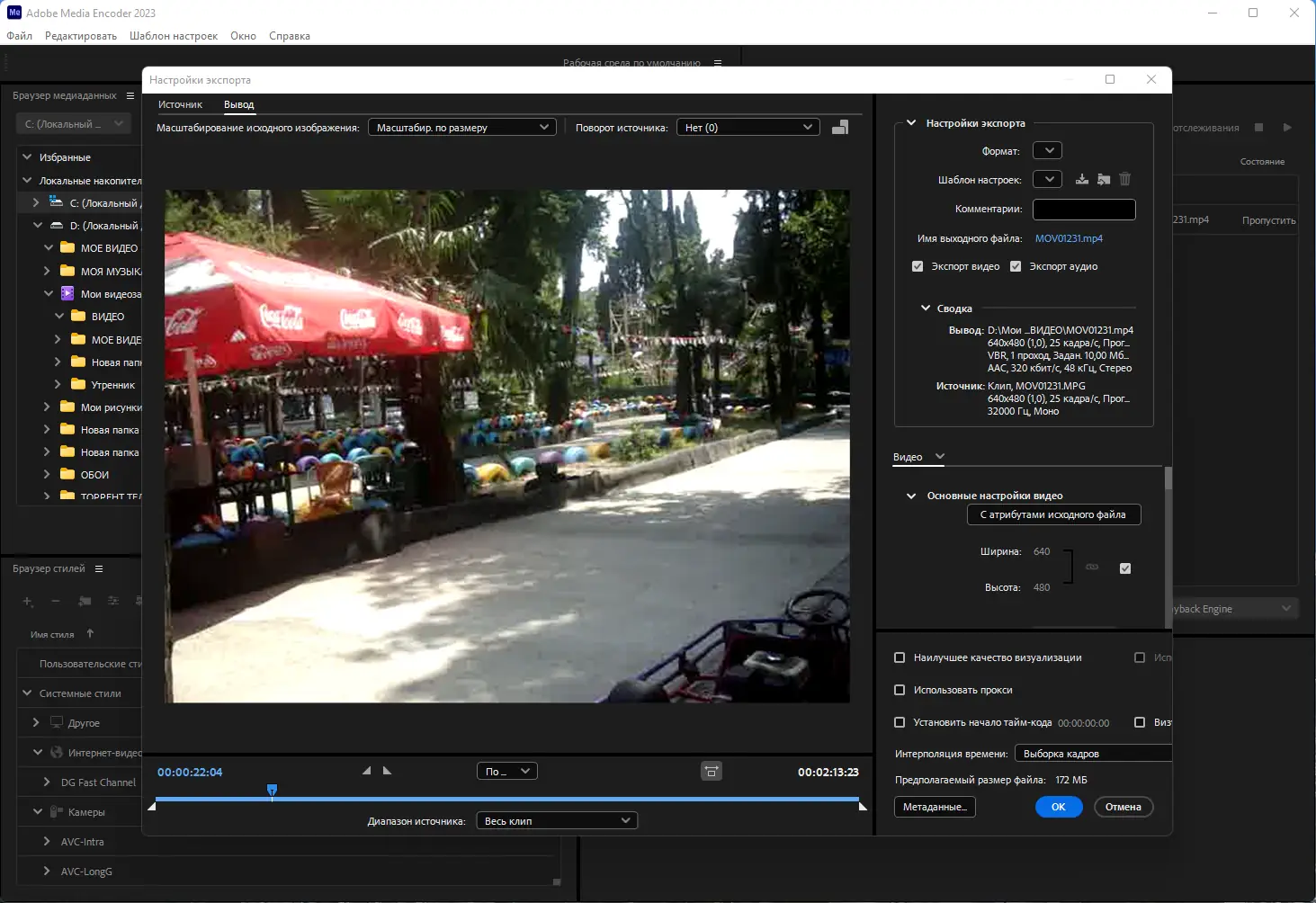Enable Использовать прокси checkbox
This screenshot has height=903, width=1316.
900,690
